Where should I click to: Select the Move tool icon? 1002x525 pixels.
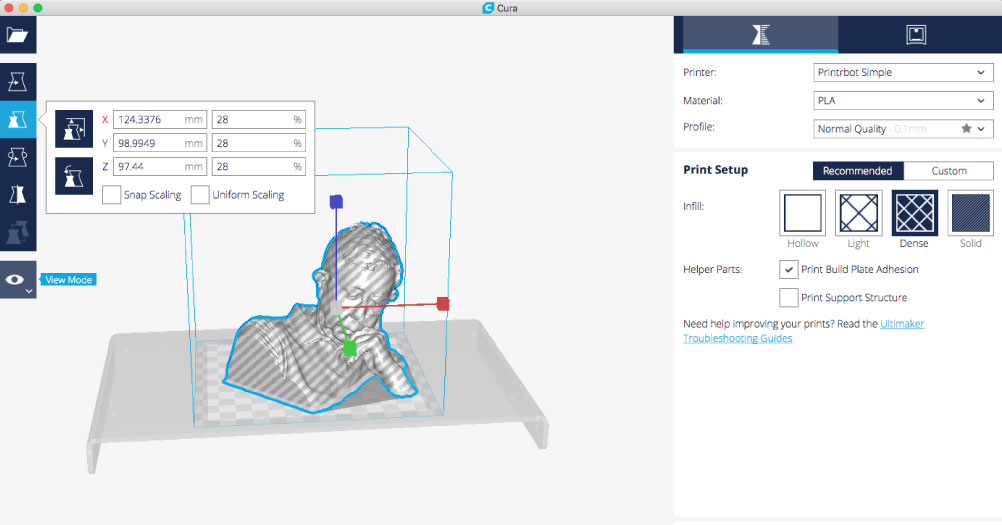(17, 82)
